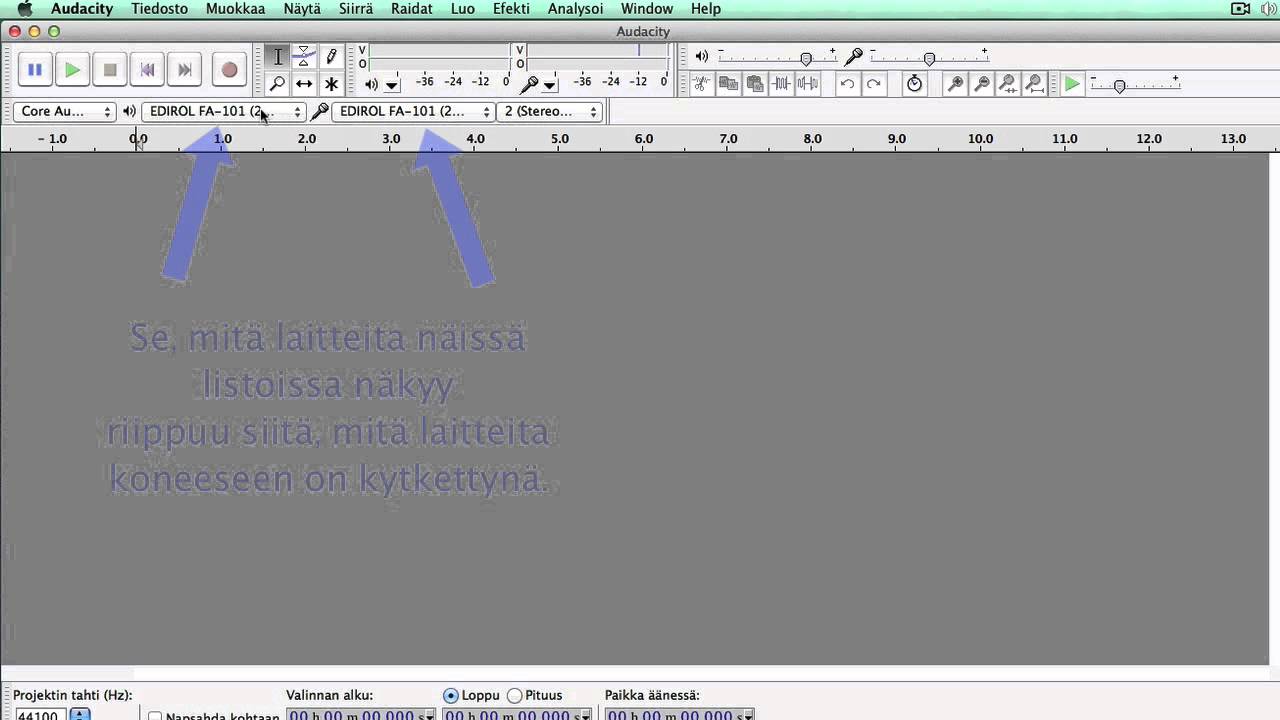Click the Copy icon in edit toolbar
1280x720 pixels.
(728, 84)
